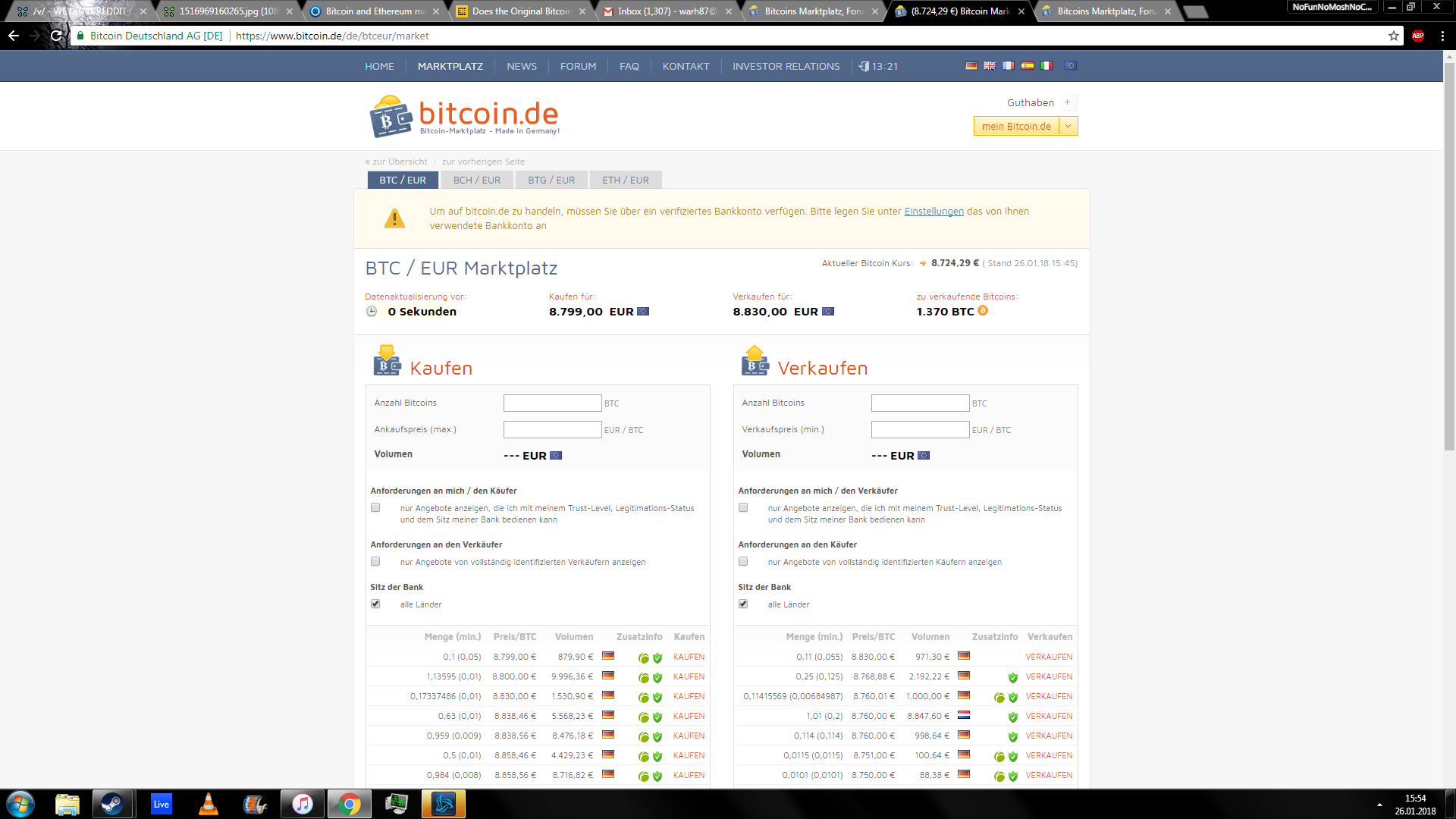This screenshot has width=1456, height=819.
Task: Click the yellow warning triangle icon
Action: coord(394,218)
